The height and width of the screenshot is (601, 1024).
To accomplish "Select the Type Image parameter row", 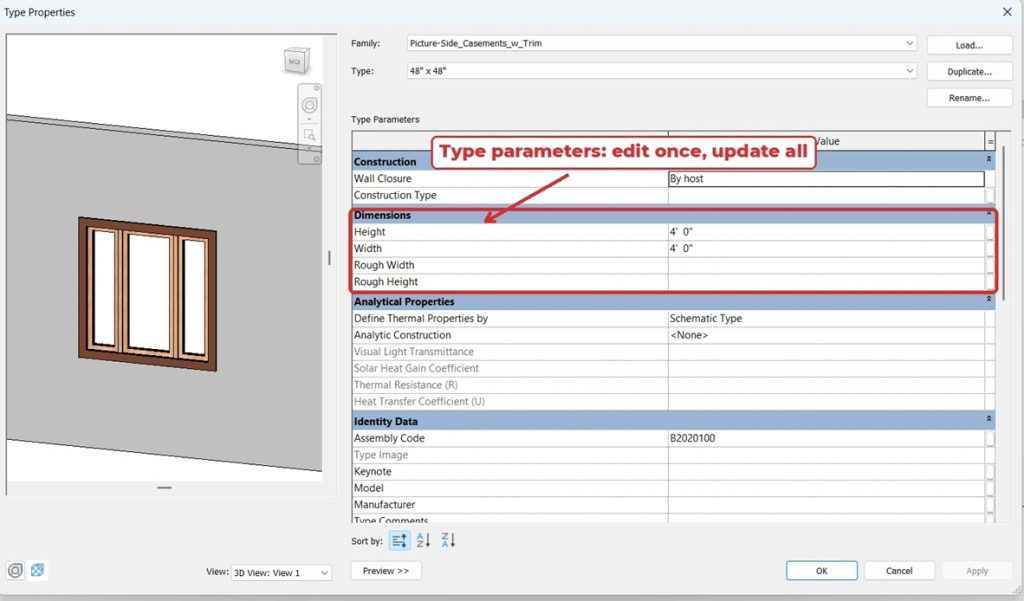I will click(x=668, y=455).
